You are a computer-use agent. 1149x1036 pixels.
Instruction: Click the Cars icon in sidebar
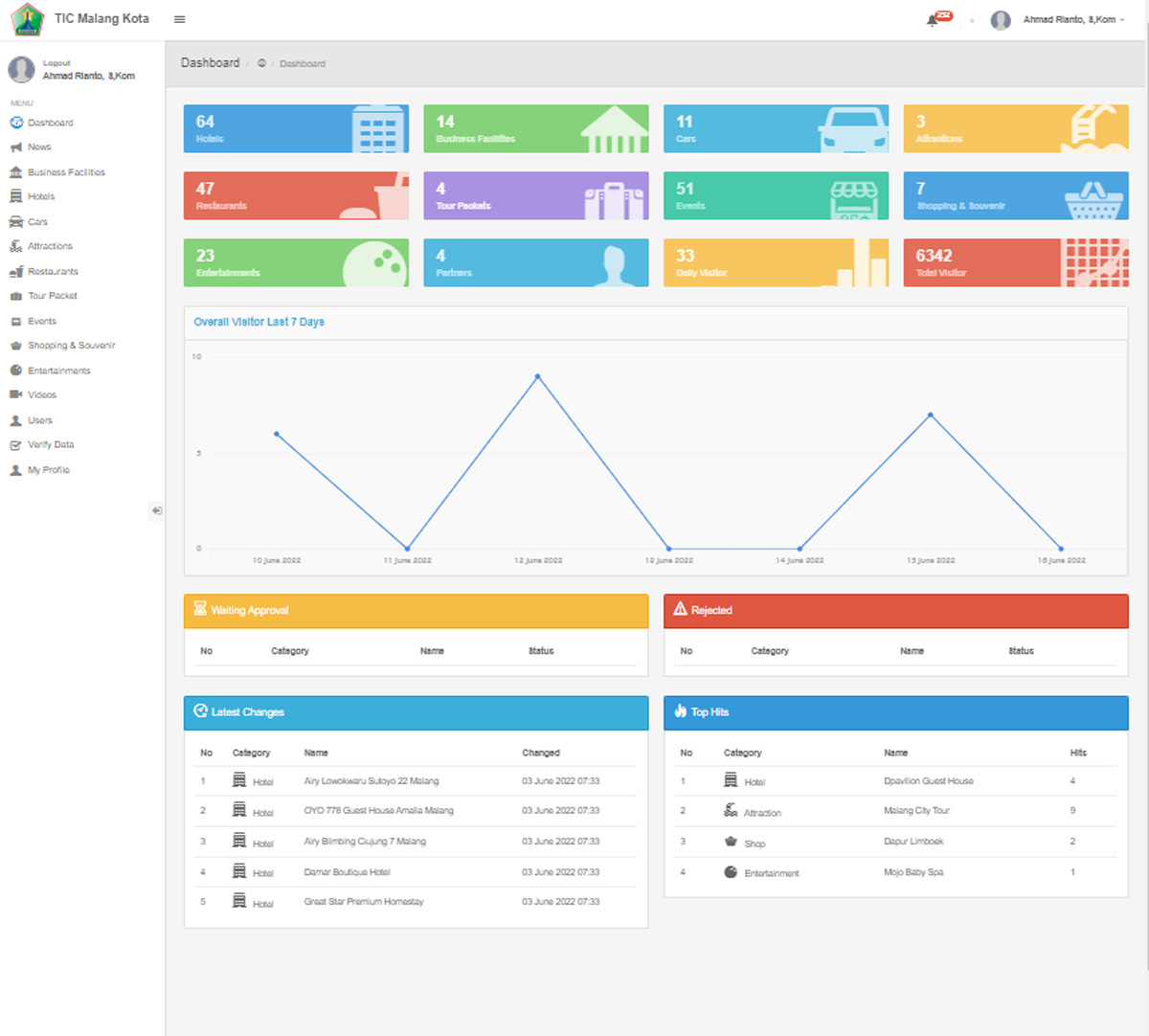15,222
